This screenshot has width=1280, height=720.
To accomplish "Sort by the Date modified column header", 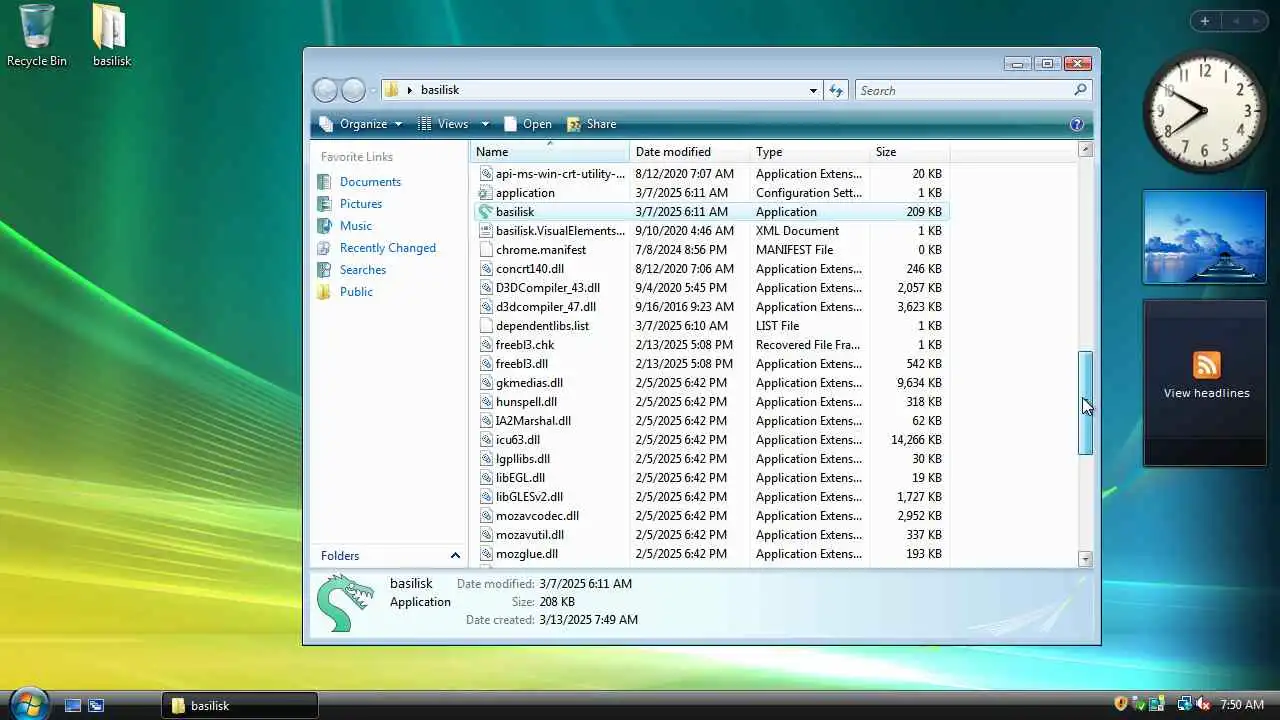I will coord(690,152).
